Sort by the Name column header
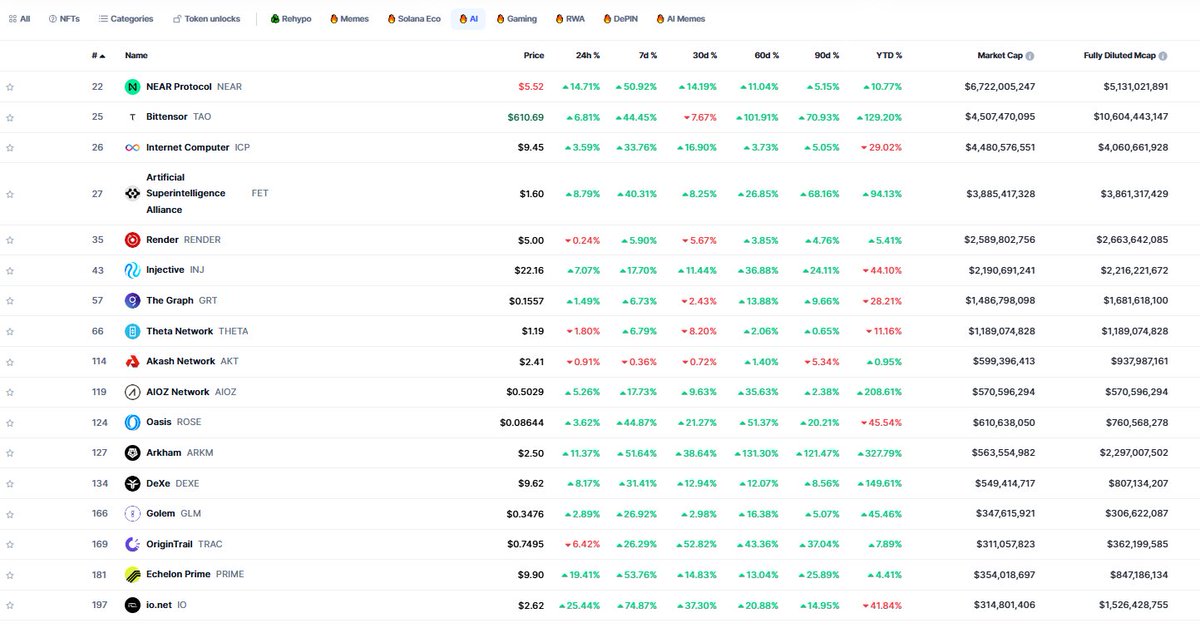This screenshot has width=1200, height=628. coord(136,56)
